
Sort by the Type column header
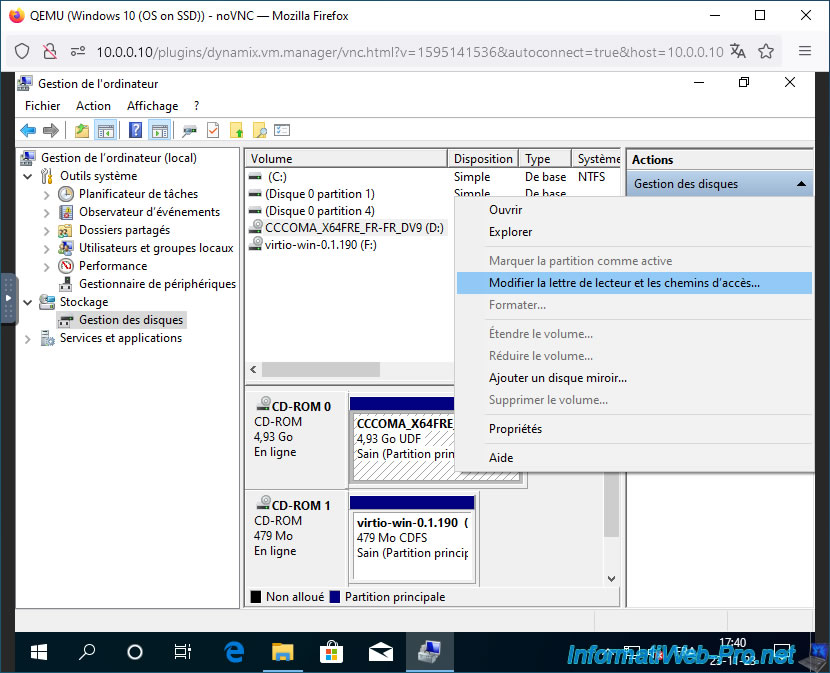click(x=545, y=158)
